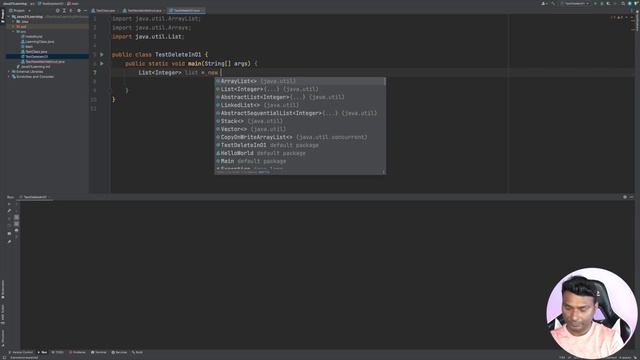640x360 pixels.
Task: Click Expand All in Project panel
Action: tap(64, 11)
